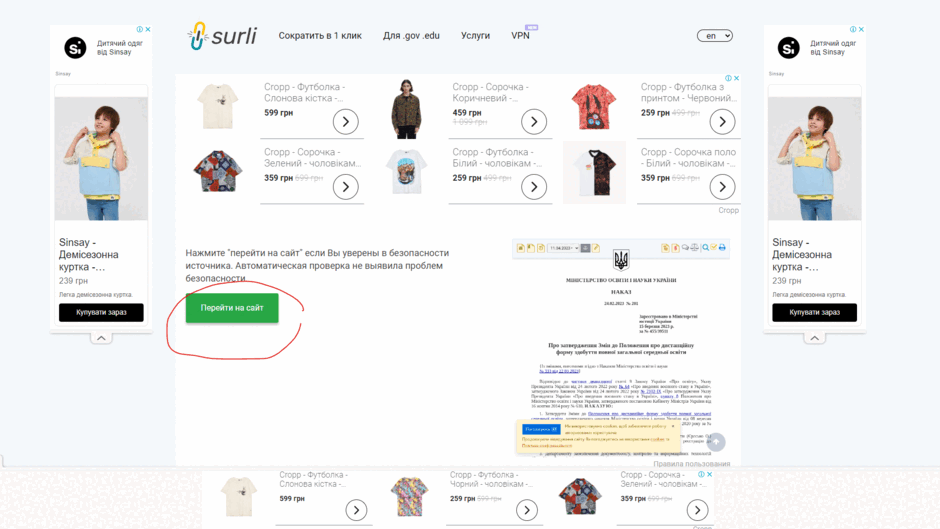Viewport: 940px width, 529px height.
Task: Click arrow for Сорочка Коричневий 459 грн
Action: (x=534, y=122)
